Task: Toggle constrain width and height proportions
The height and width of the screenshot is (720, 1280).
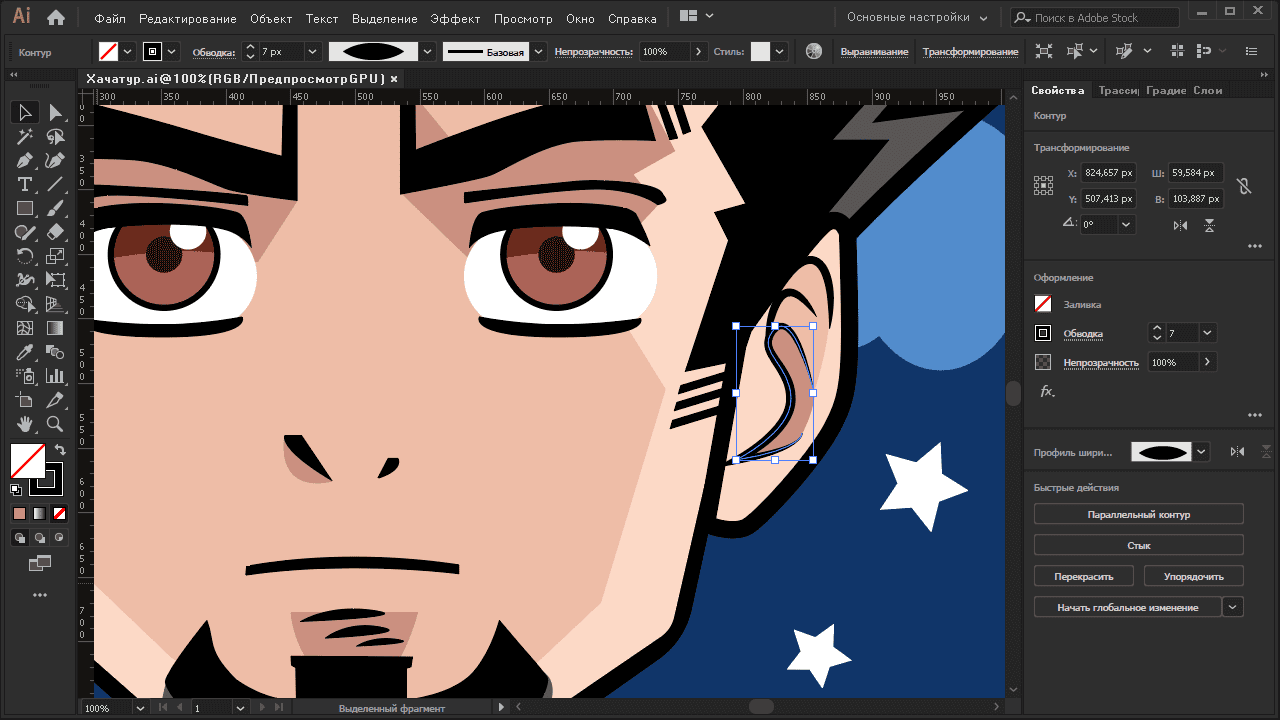Action: click(x=1243, y=186)
